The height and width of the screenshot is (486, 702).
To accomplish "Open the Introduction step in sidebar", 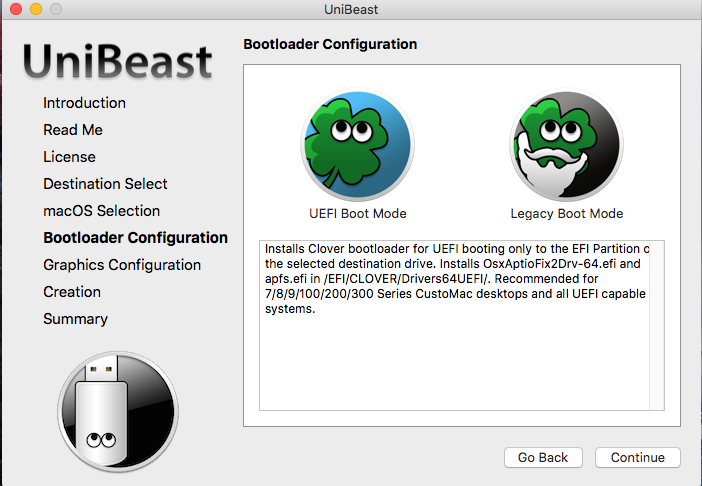I will 84,103.
